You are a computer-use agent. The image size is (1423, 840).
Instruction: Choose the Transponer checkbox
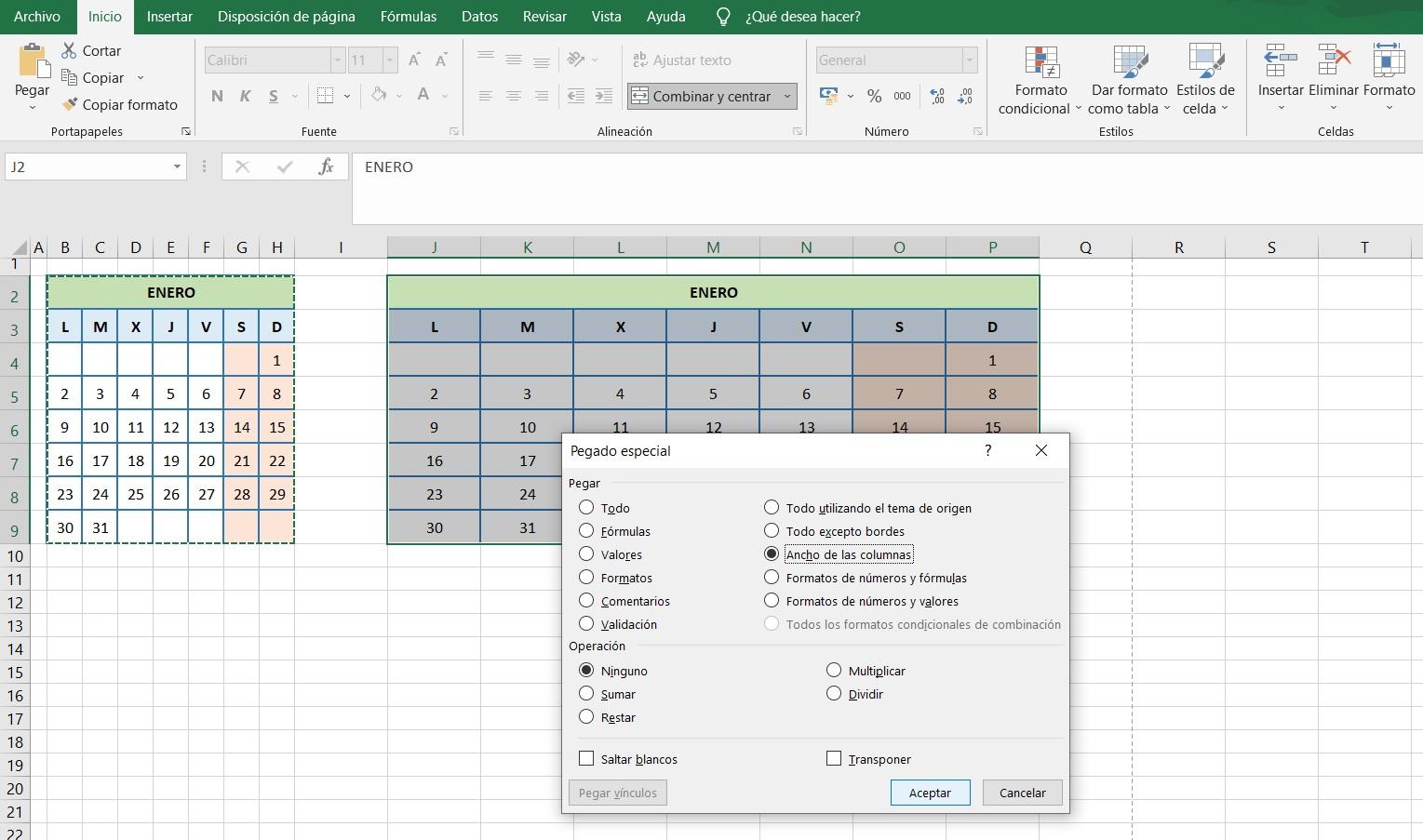click(833, 758)
